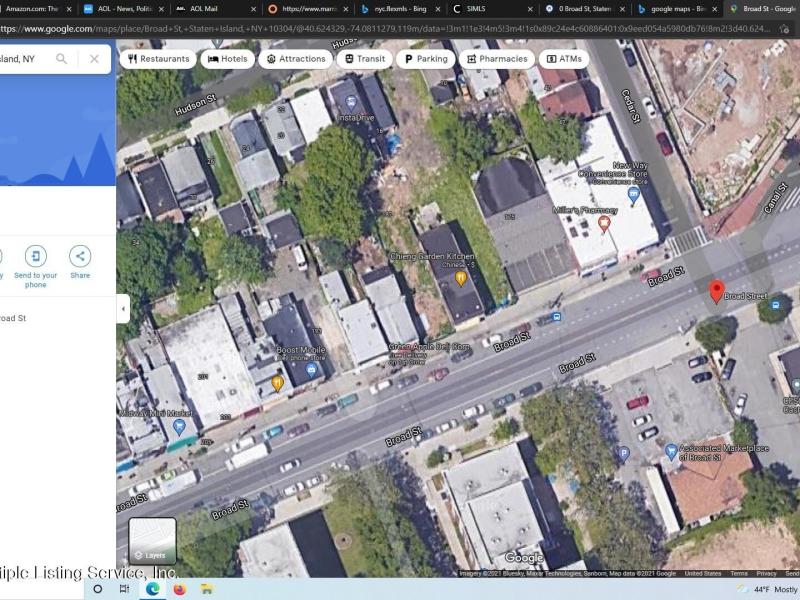Image resolution: width=800 pixels, height=600 pixels.
Task: Close the nyc.flexmls Bing tab
Action: (x=438, y=9)
